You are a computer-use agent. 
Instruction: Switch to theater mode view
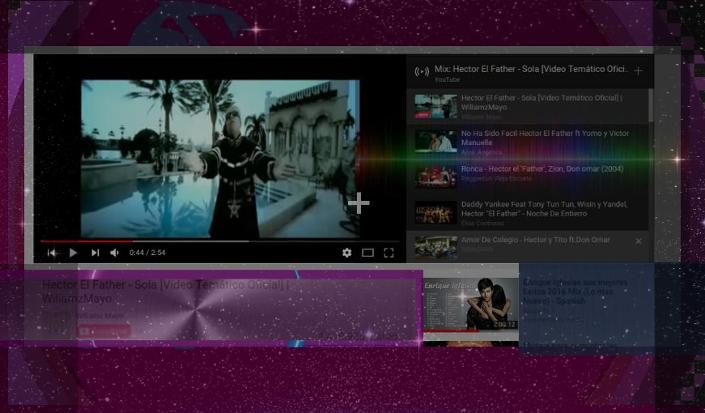coord(368,253)
